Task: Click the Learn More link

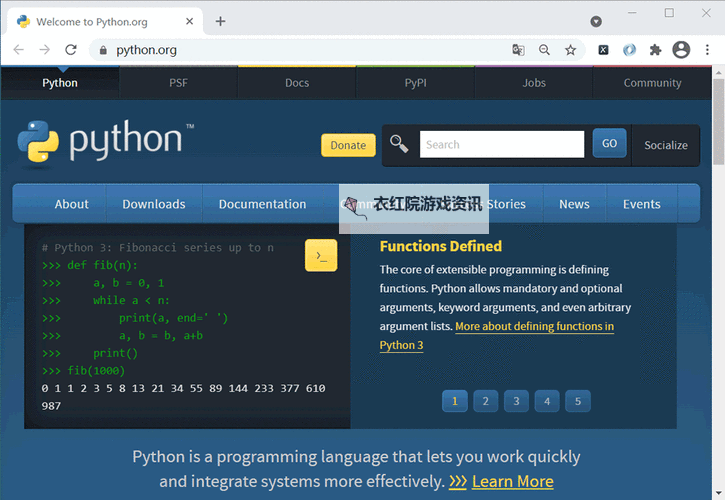Action: [x=512, y=481]
